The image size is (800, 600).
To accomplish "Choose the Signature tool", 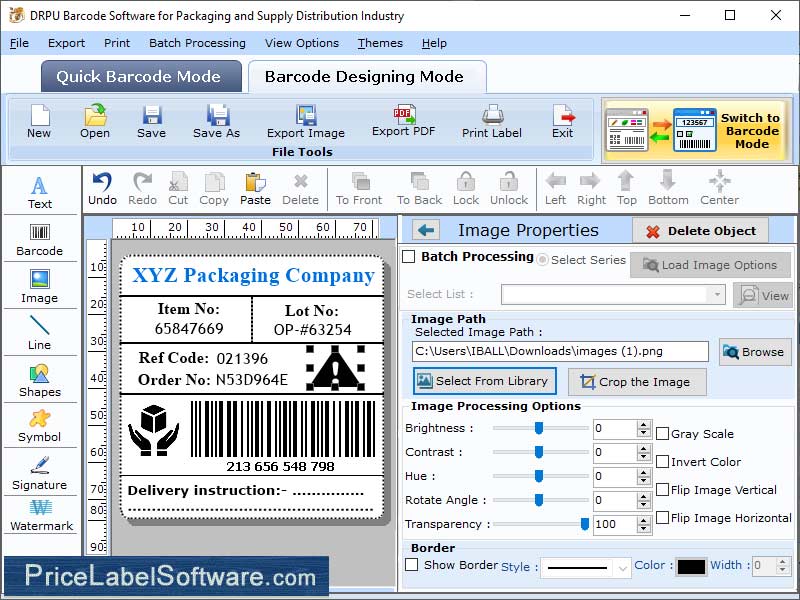I will [39, 473].
